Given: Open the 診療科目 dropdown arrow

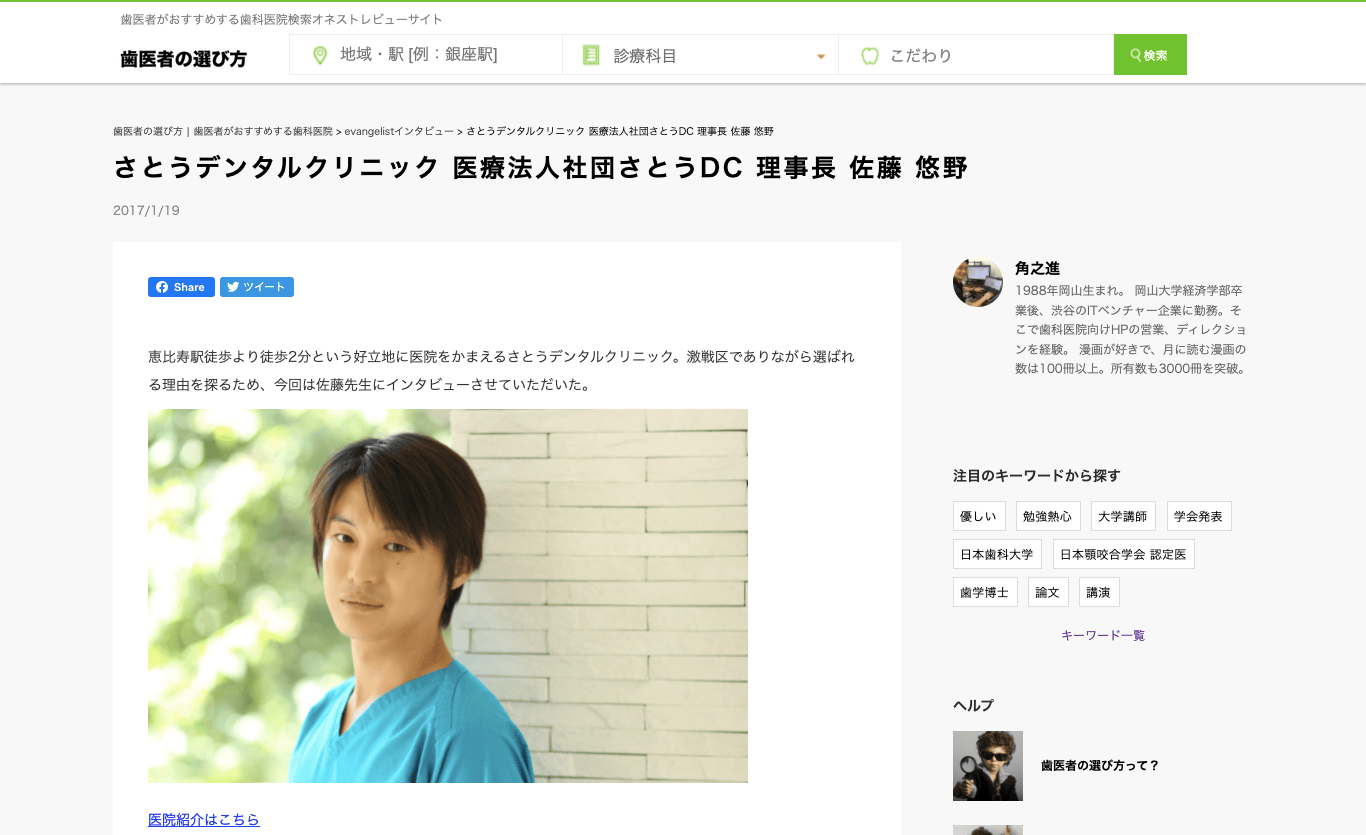Looking at the screenshot, I should pos(821,56).
